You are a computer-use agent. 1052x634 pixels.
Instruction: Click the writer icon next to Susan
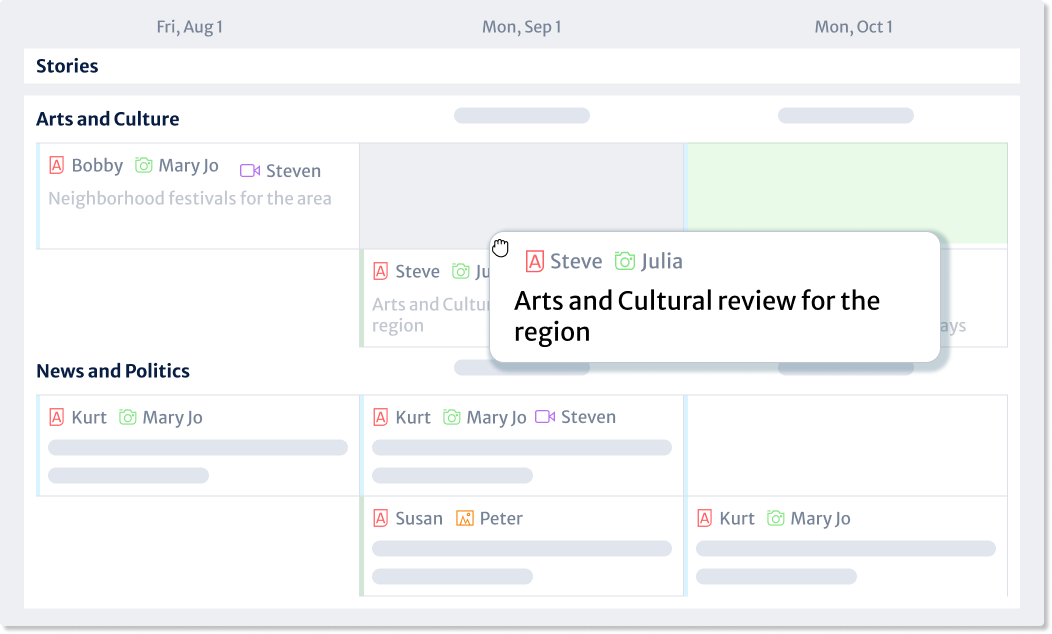pos(381,518)
